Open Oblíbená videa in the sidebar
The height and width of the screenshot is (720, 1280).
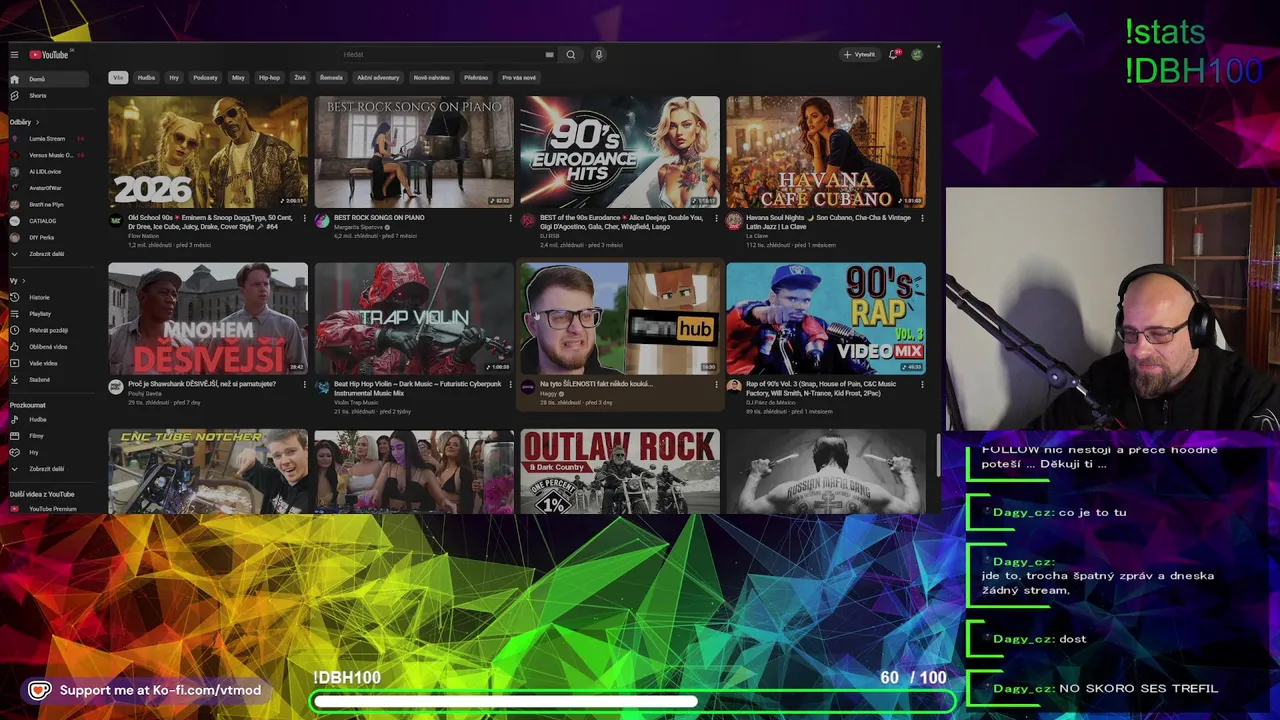click(49, 347)
